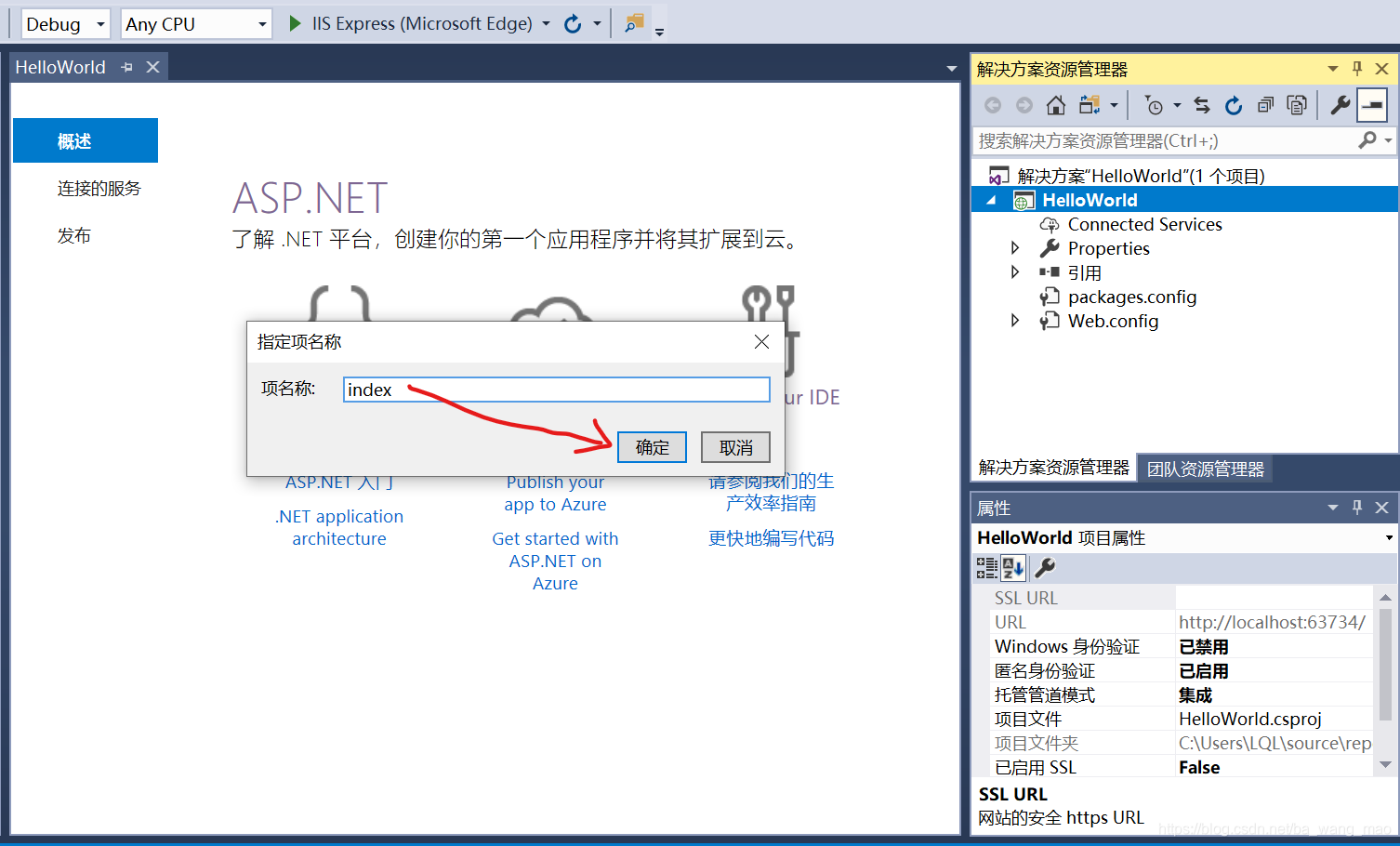Screen dimensions: 1400x846
Task: Click the Solution Explorer search magnifier icon
Action: tap(1367, 140)
